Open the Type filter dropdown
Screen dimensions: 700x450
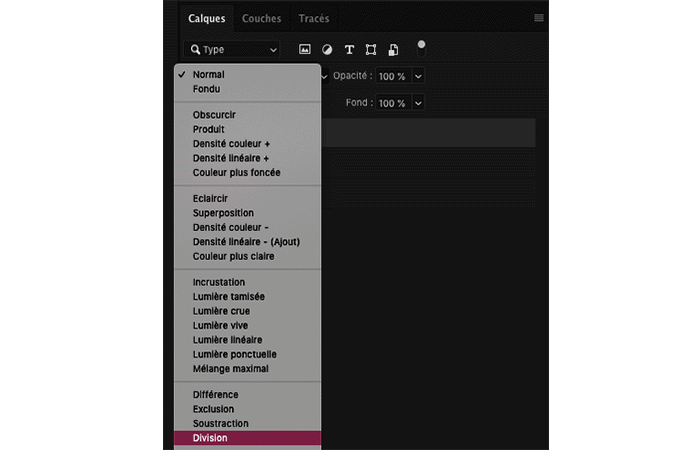[x=232, y=50]
